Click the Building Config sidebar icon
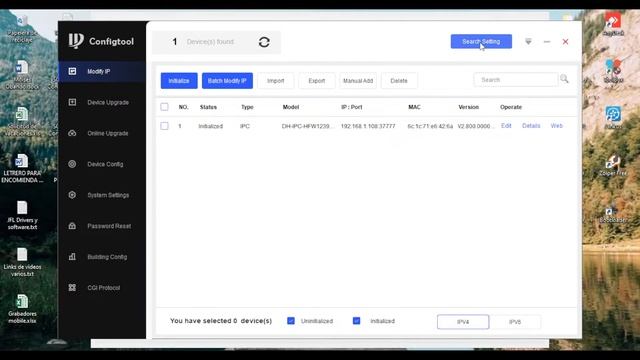 pyautogui.click(x=72, y=257)
